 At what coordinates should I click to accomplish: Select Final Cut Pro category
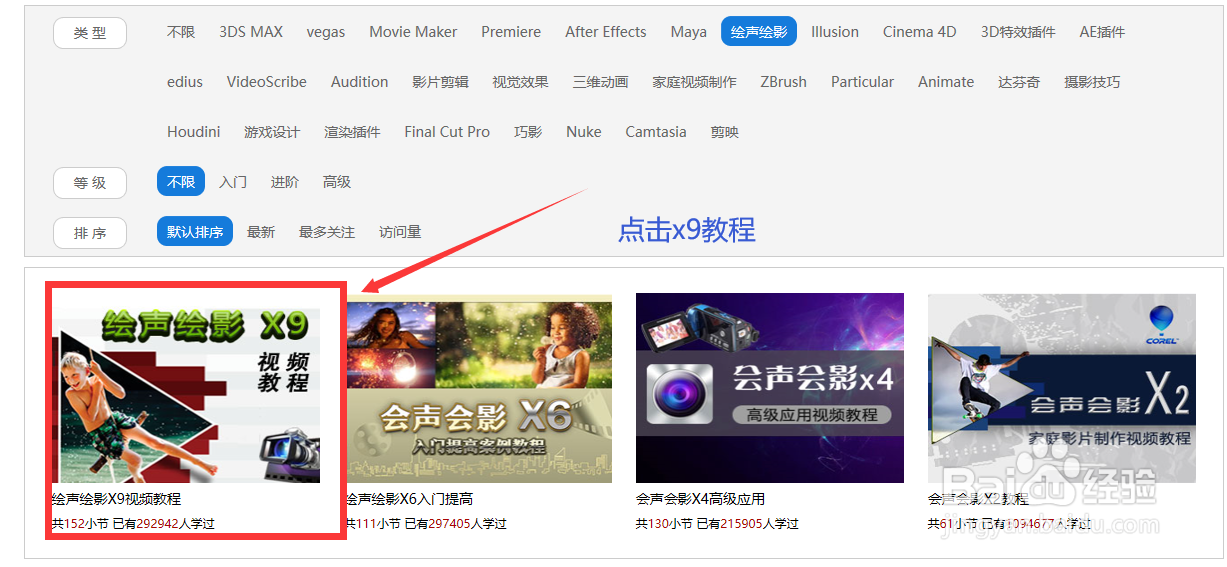click(447, 132)
